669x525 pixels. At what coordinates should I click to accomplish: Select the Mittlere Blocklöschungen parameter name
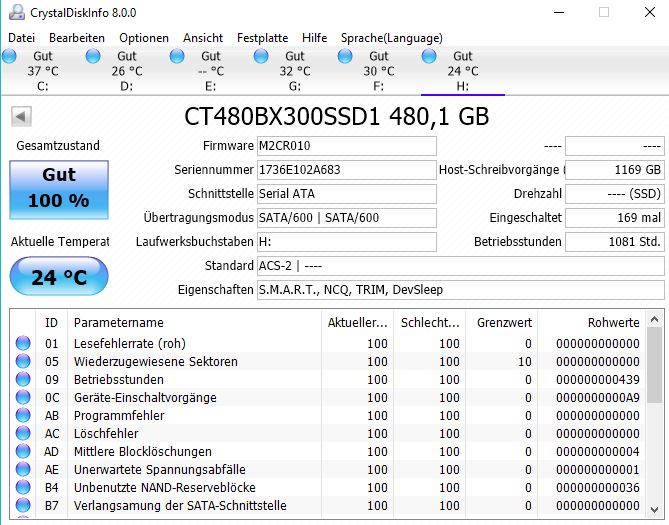(x=143, y=451)
